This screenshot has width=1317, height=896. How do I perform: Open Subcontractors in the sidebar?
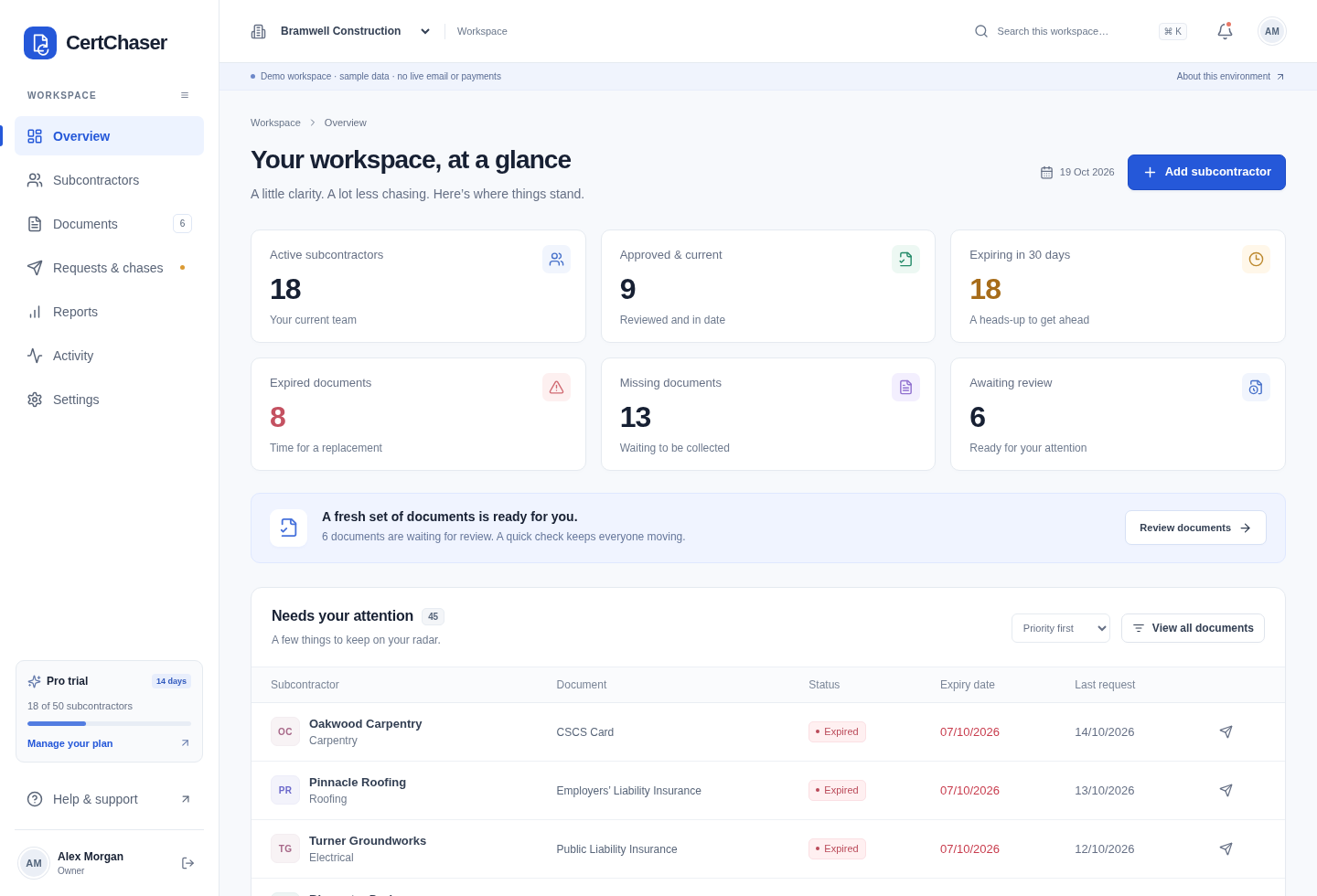pyautogui.click(x=109, y=180)
